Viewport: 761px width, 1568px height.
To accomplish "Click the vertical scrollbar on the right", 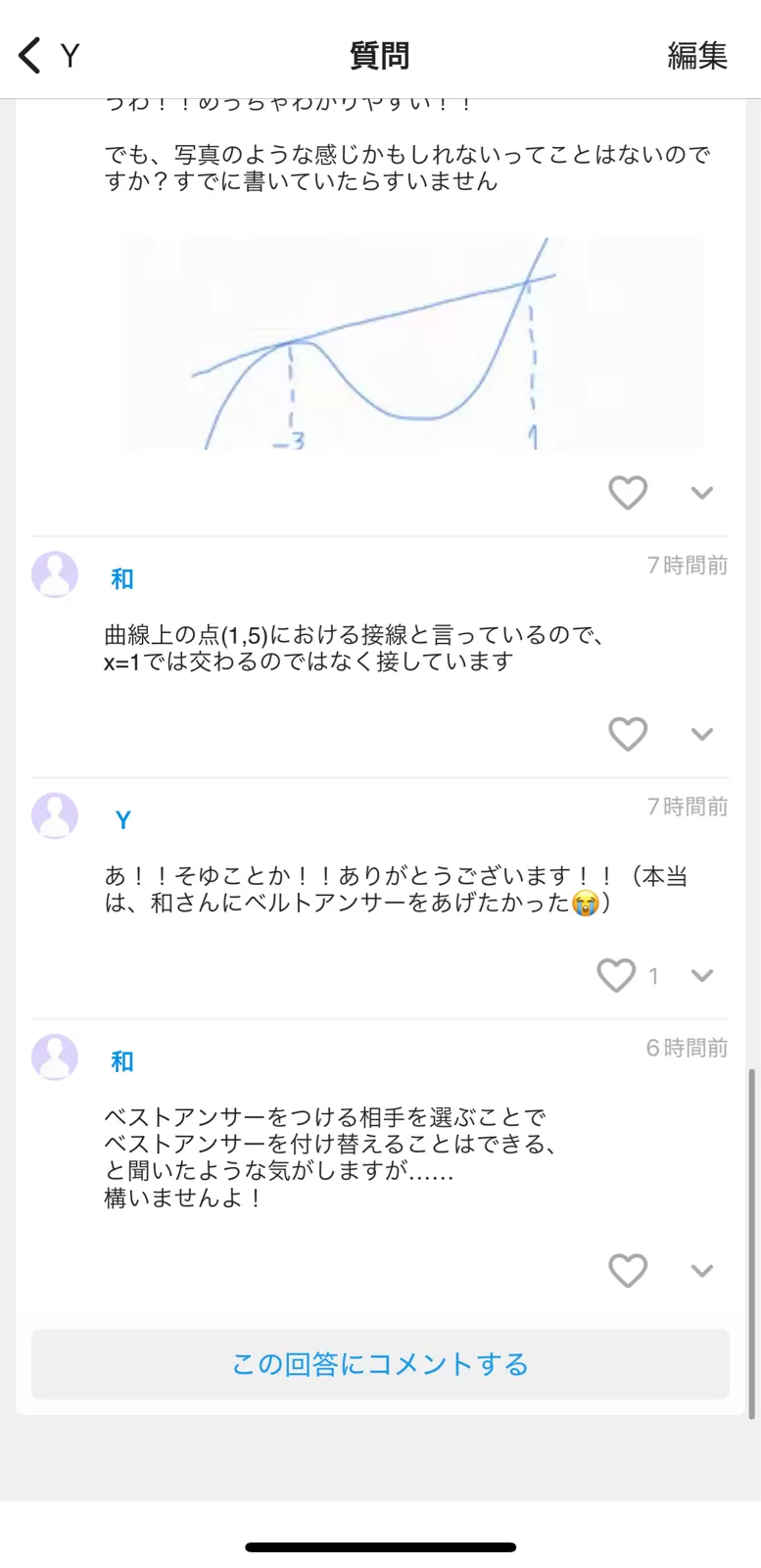I will 751,1243.
